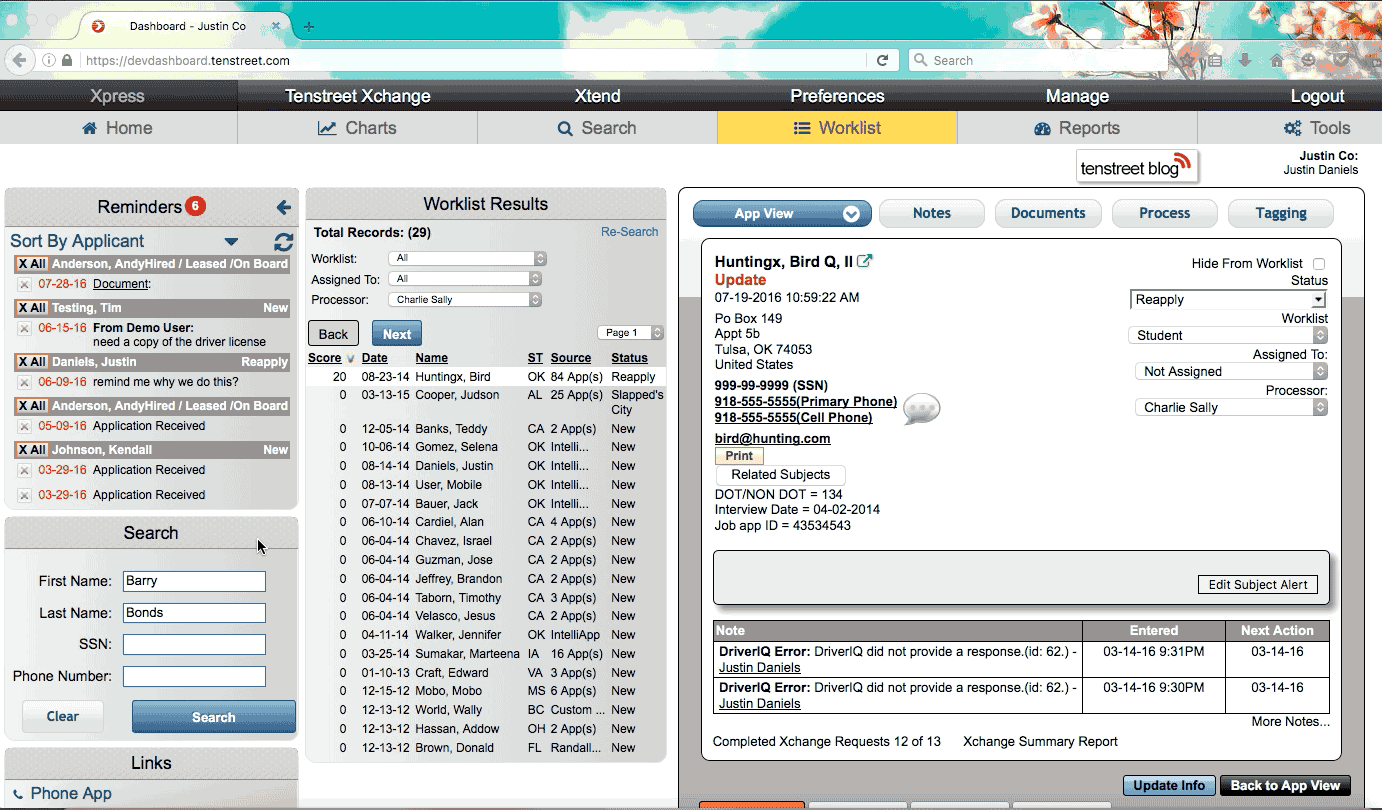1382x810 pixels.
Task: Open the Not Assigned dropdown
Action: tap(1231, 372)
